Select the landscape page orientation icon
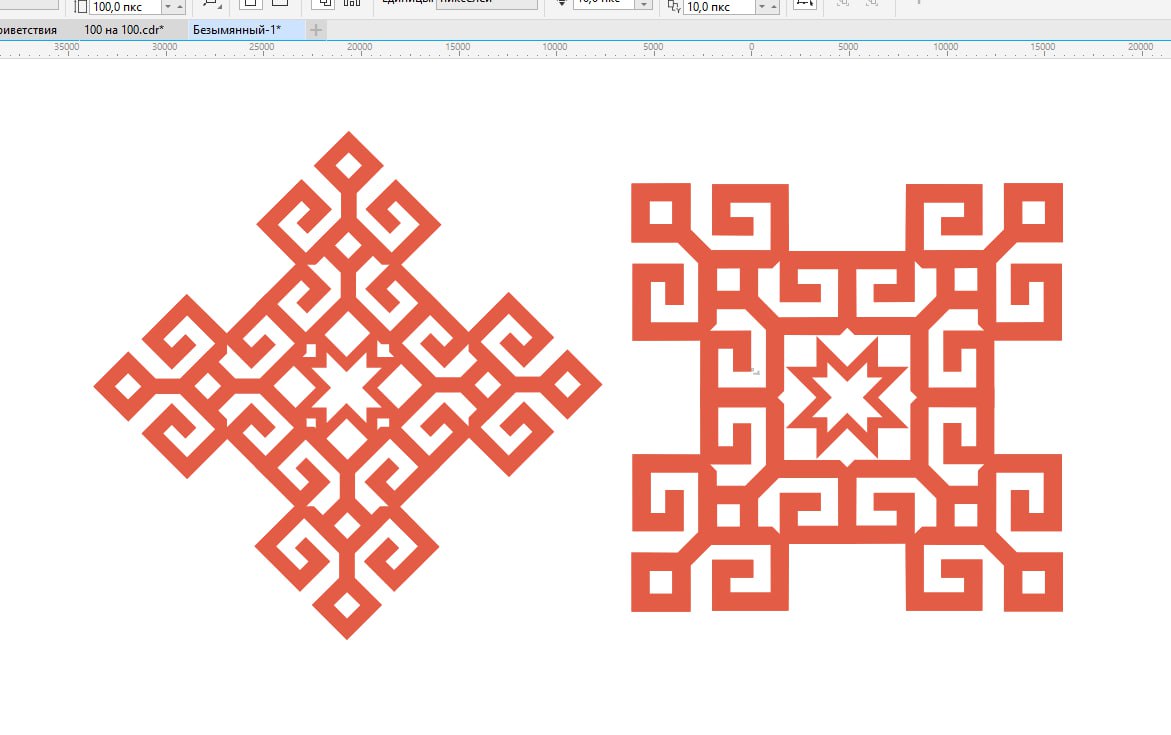Viewport: 1171px width, 735px height. (280, 4)
